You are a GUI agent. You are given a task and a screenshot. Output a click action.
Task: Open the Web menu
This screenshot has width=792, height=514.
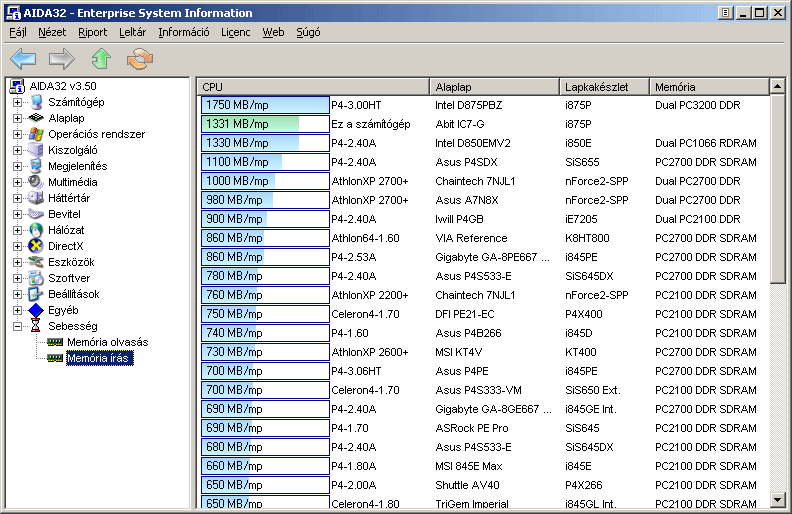pos(273,32)
